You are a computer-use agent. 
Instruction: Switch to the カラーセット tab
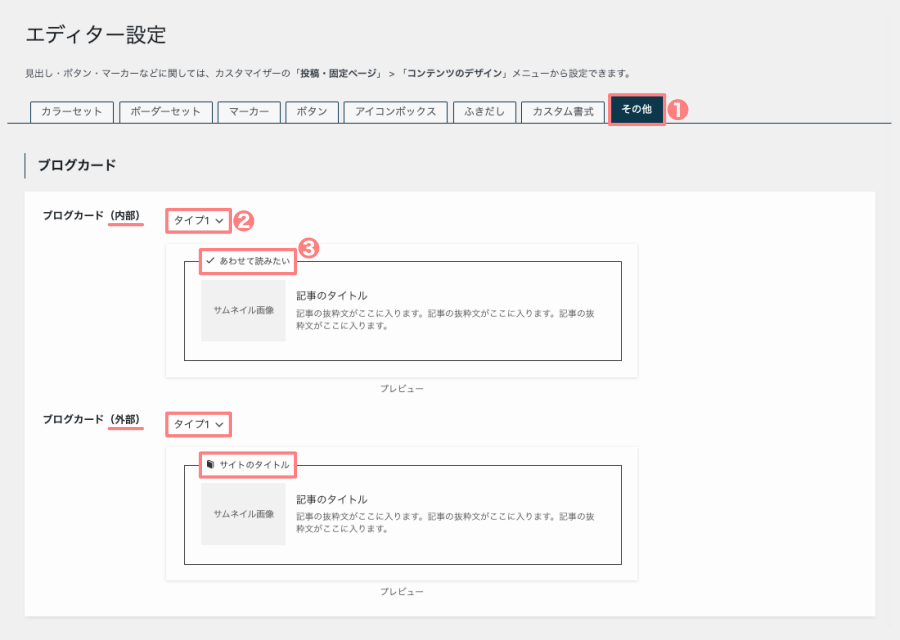[72, 112]
